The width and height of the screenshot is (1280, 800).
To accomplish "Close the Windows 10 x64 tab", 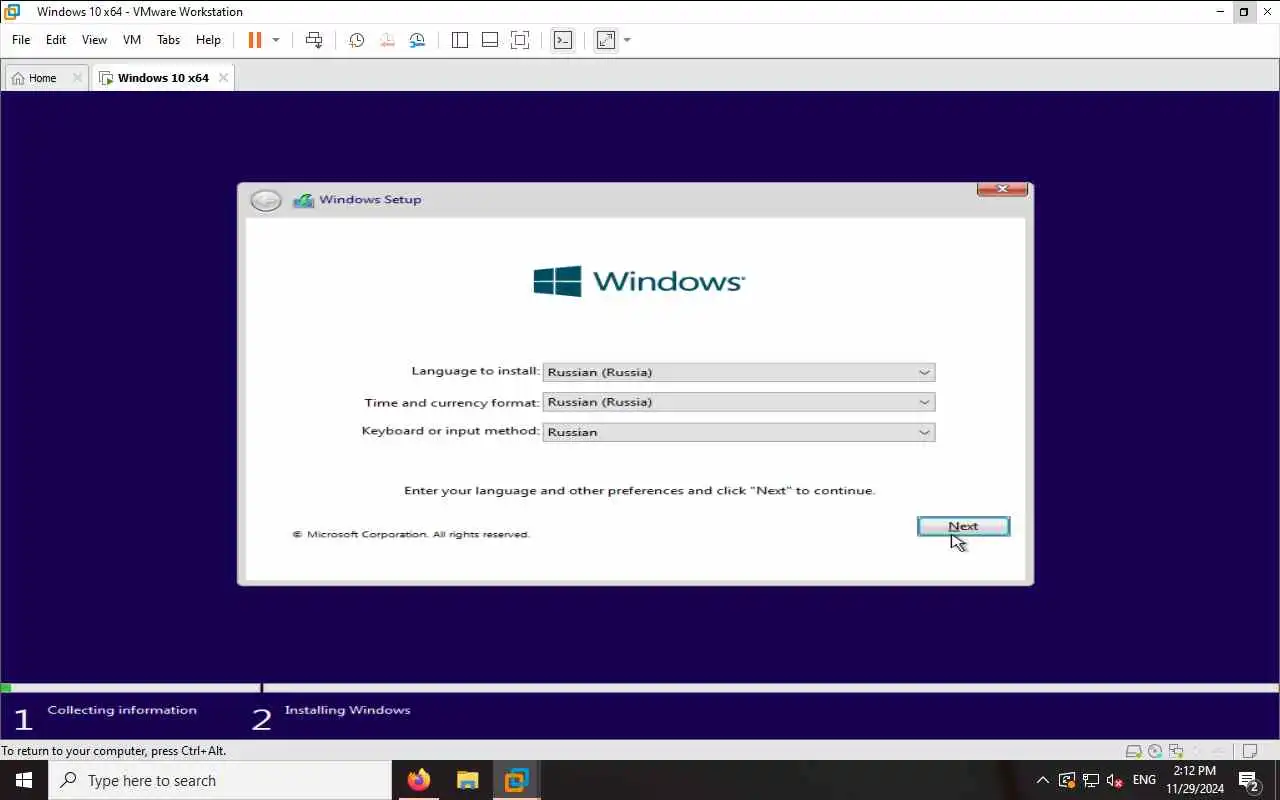I will (223, 78).
